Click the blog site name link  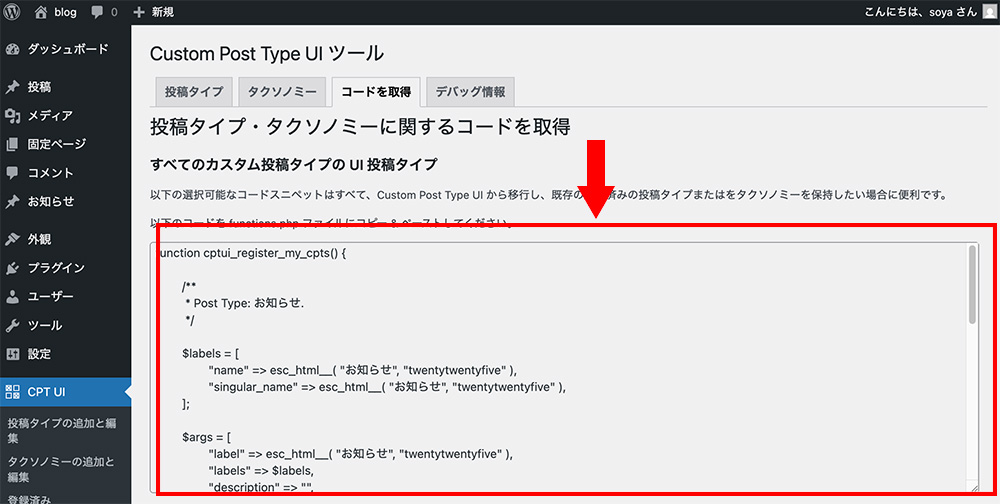pos(66,12)
